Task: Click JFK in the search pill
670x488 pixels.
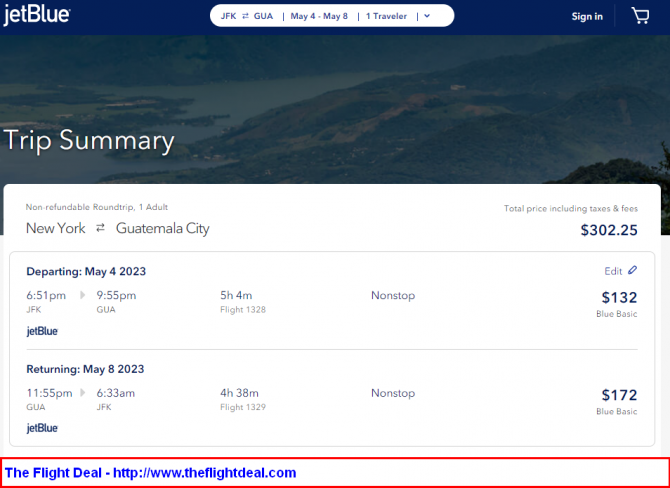Action: click(228, 16)
